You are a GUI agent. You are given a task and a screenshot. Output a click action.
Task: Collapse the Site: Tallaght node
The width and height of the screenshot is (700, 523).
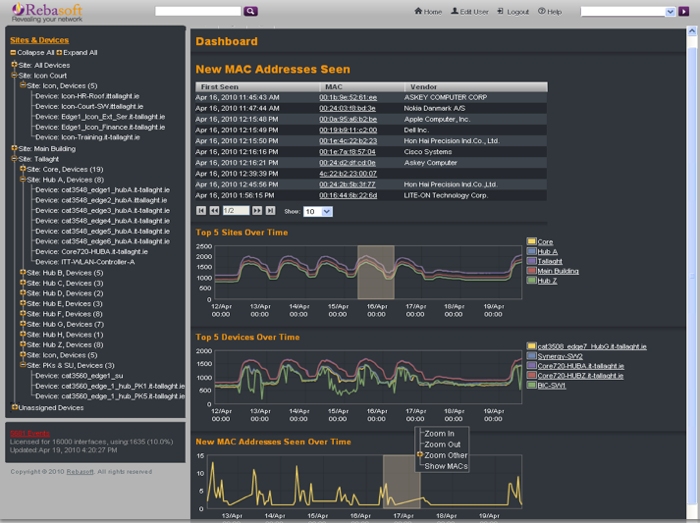tap(14, 158)
